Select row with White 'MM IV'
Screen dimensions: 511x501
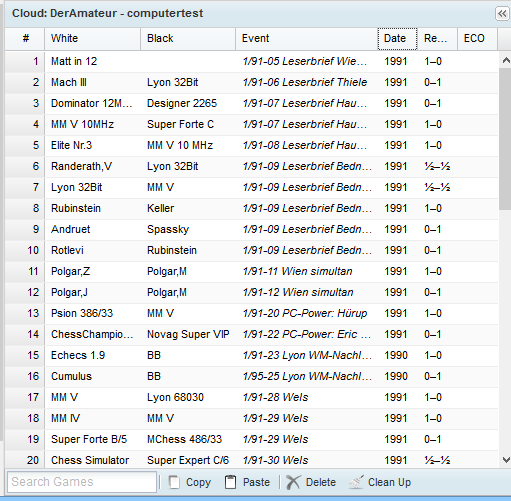(x=251, y=418)
